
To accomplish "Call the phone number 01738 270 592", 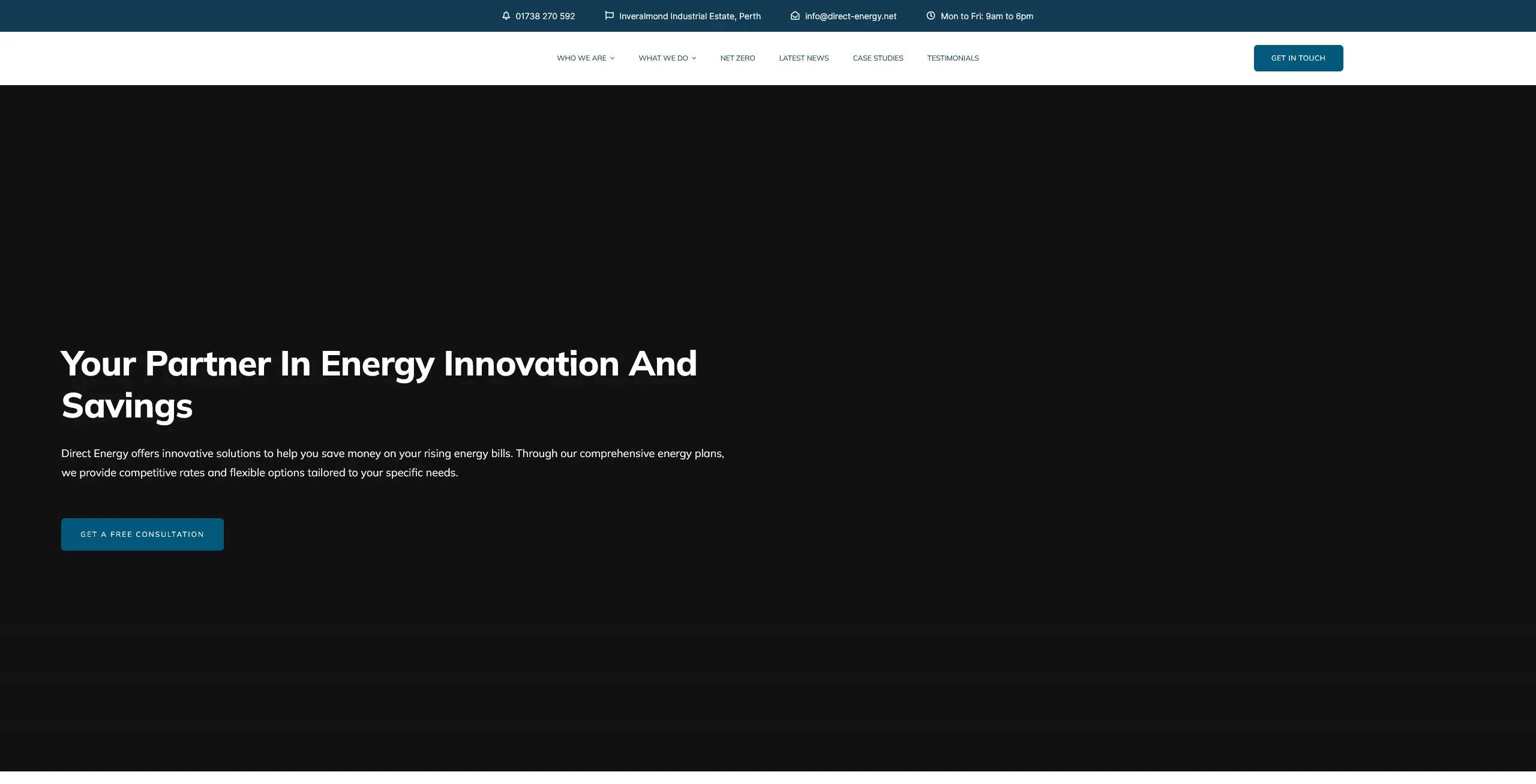I will [x=545, y=16].
